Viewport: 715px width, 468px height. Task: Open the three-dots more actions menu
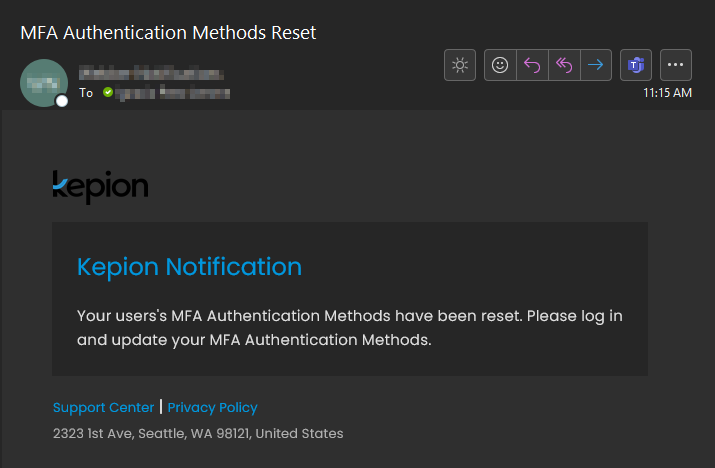click(x=675, y=65)
